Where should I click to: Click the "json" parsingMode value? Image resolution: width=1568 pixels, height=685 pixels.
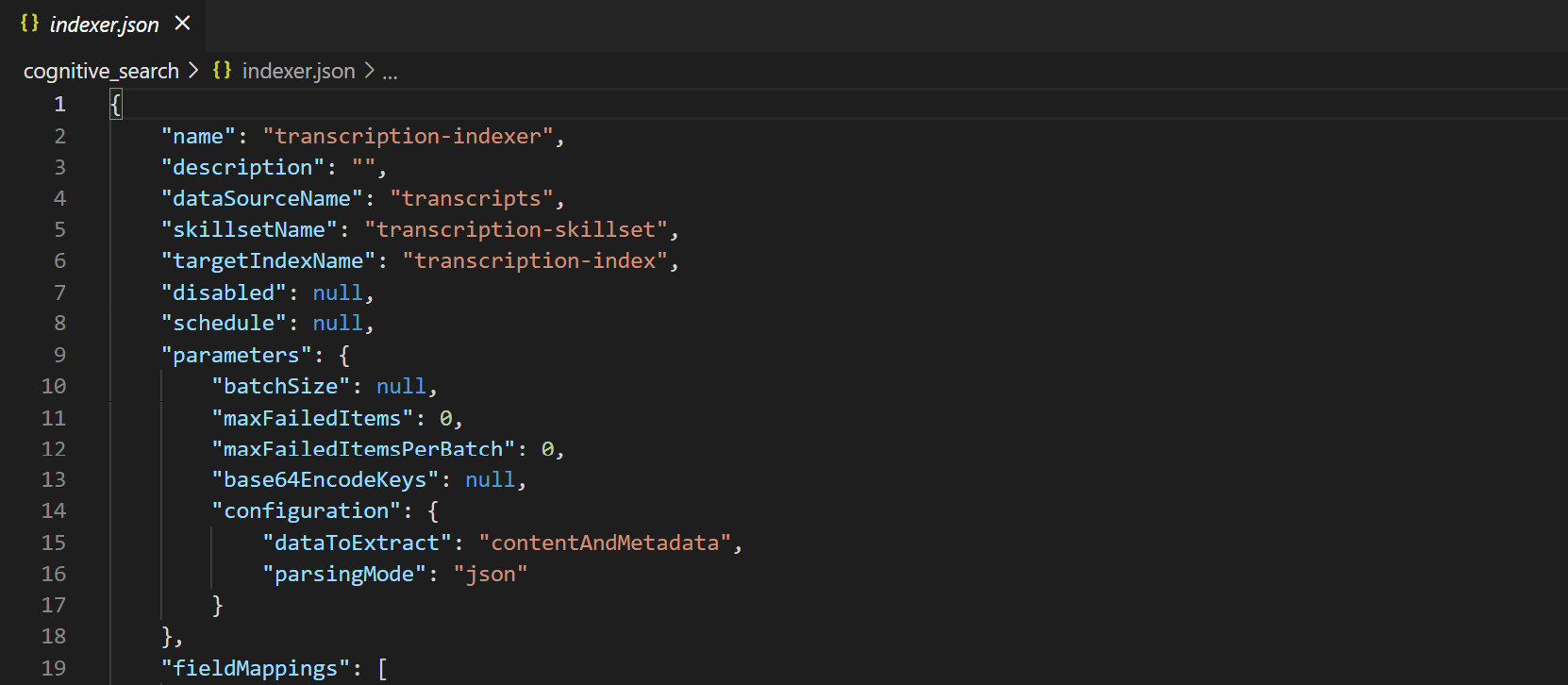tap(491, 574)
